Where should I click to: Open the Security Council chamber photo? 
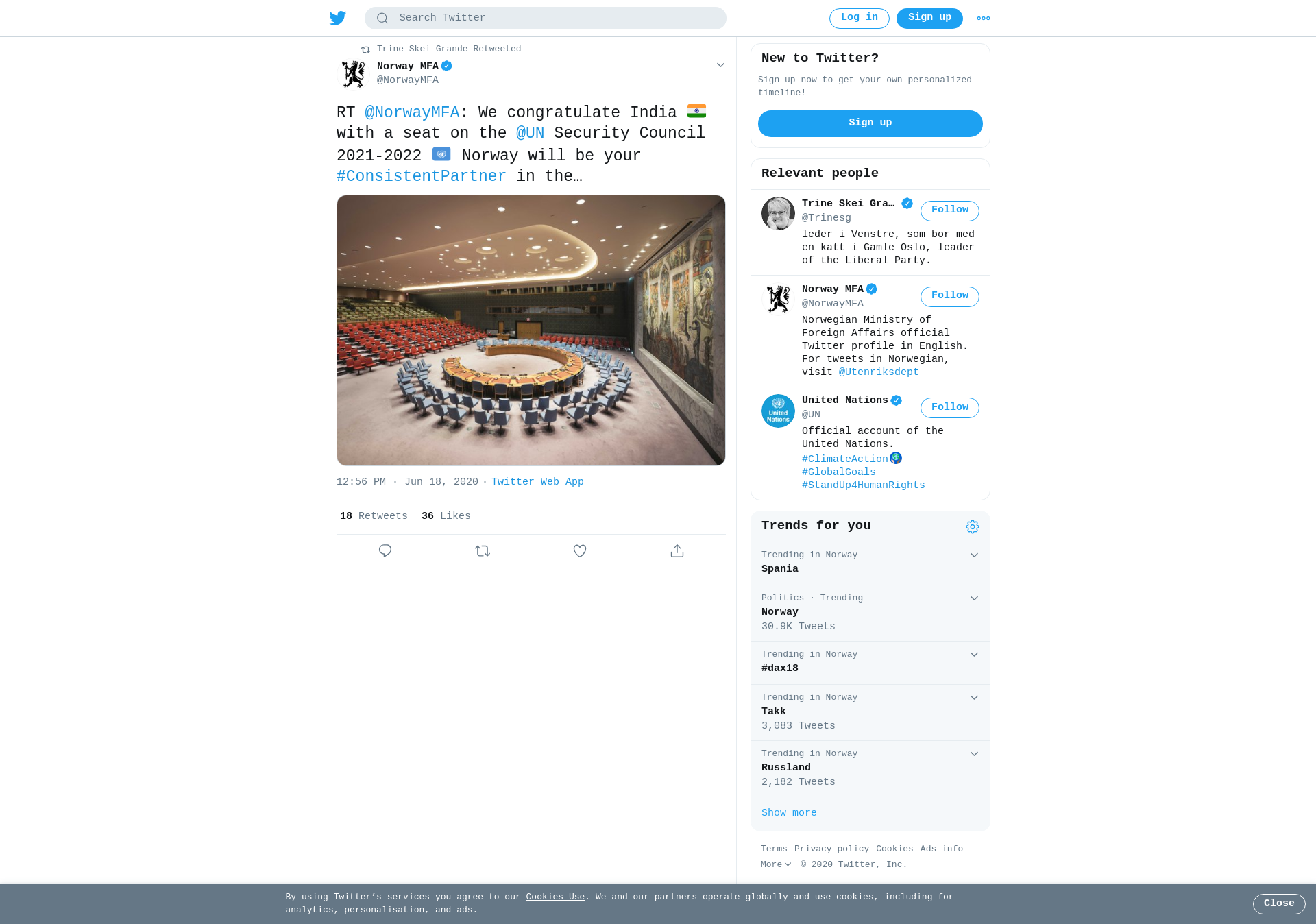531,330
